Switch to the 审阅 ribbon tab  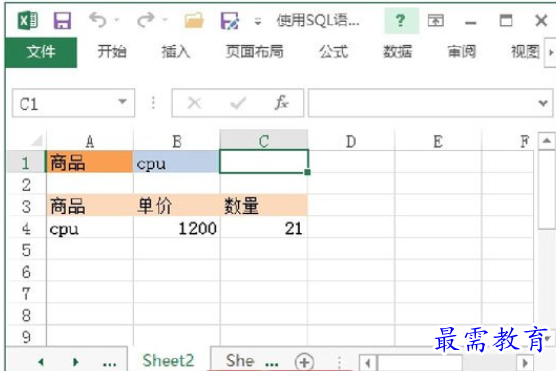(461, 52)
